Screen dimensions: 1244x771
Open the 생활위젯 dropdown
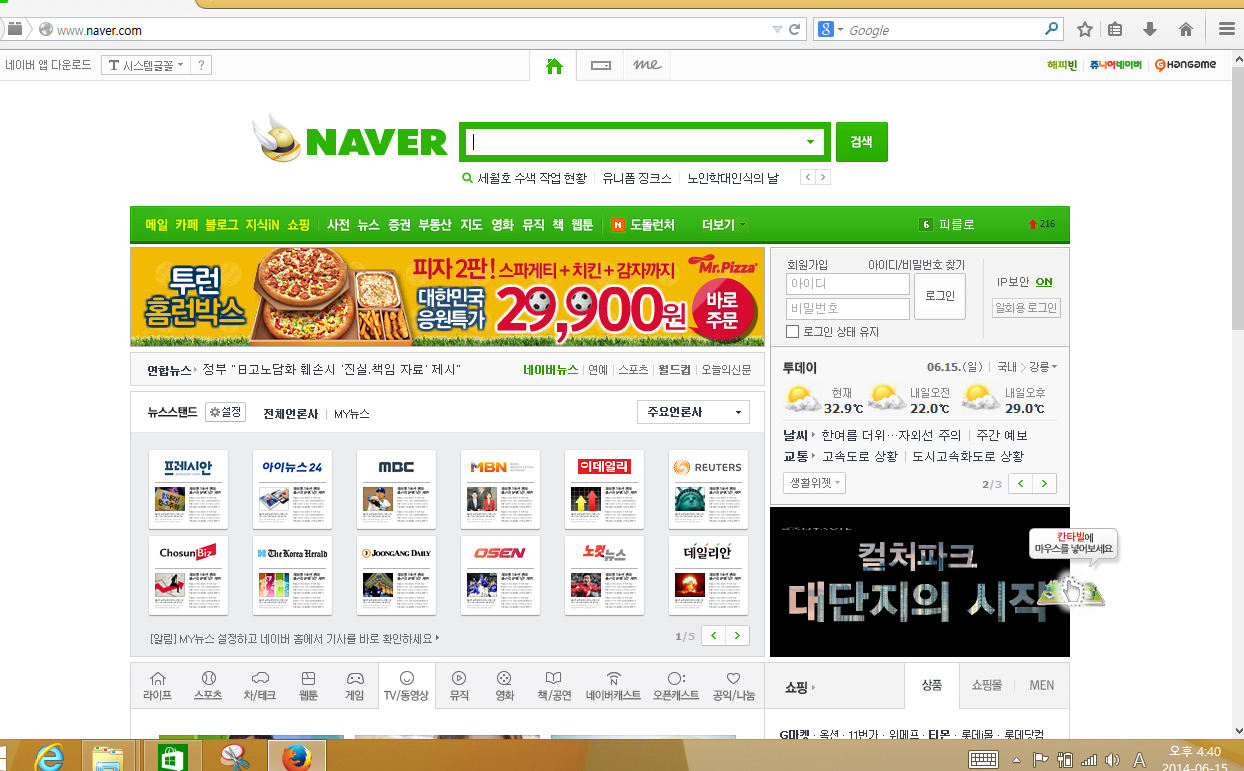tap(814, 483)
